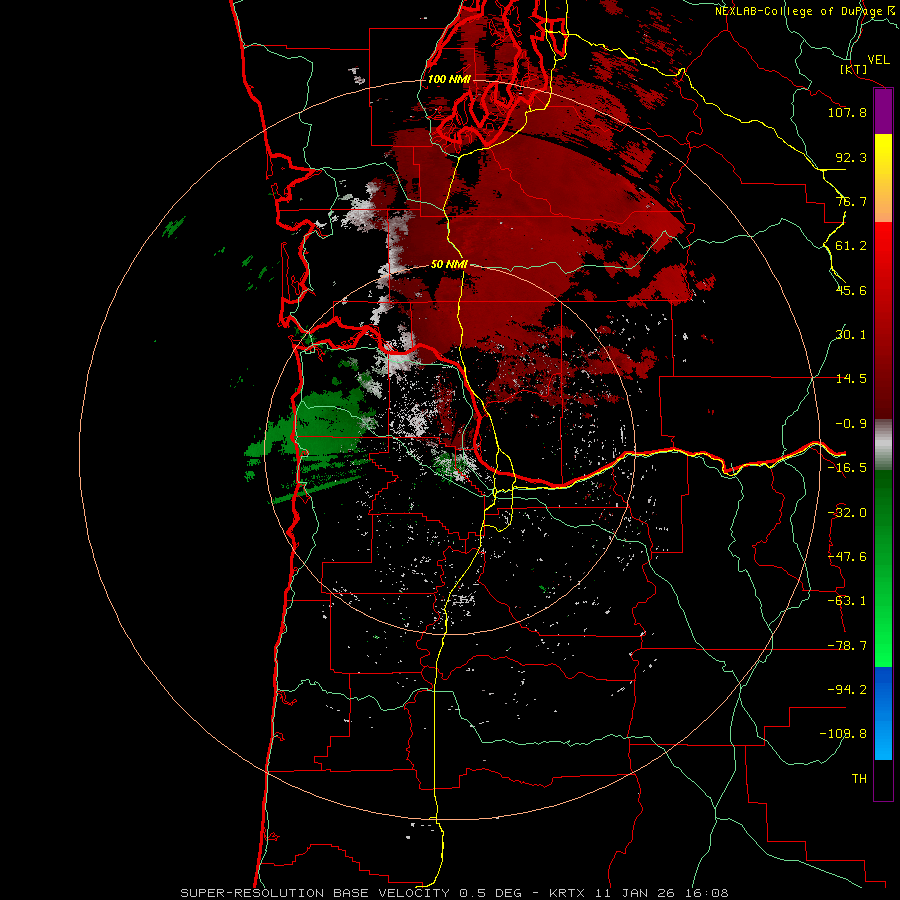Select the blue segment of the color bar

[883, 713]
